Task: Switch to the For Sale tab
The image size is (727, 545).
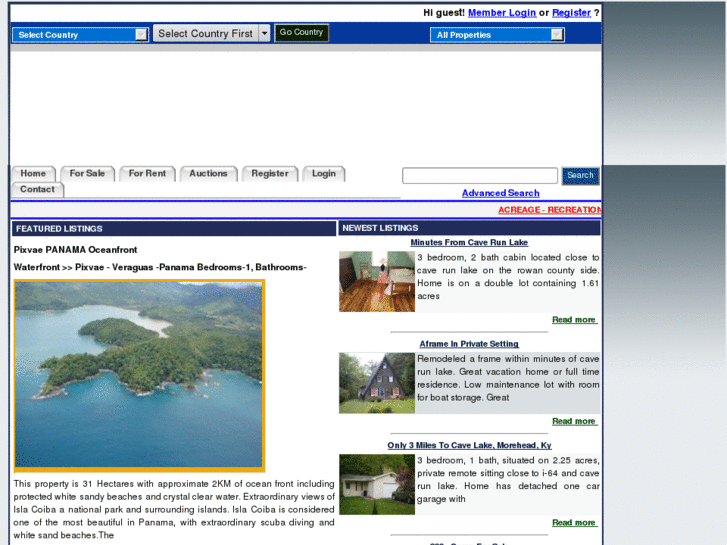Action: point(87,173)
